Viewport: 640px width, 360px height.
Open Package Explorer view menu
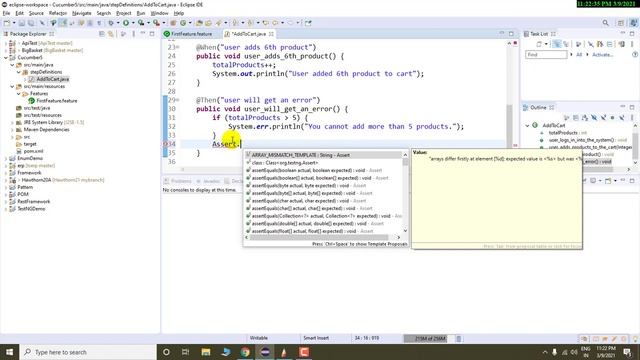click(133, 34)
